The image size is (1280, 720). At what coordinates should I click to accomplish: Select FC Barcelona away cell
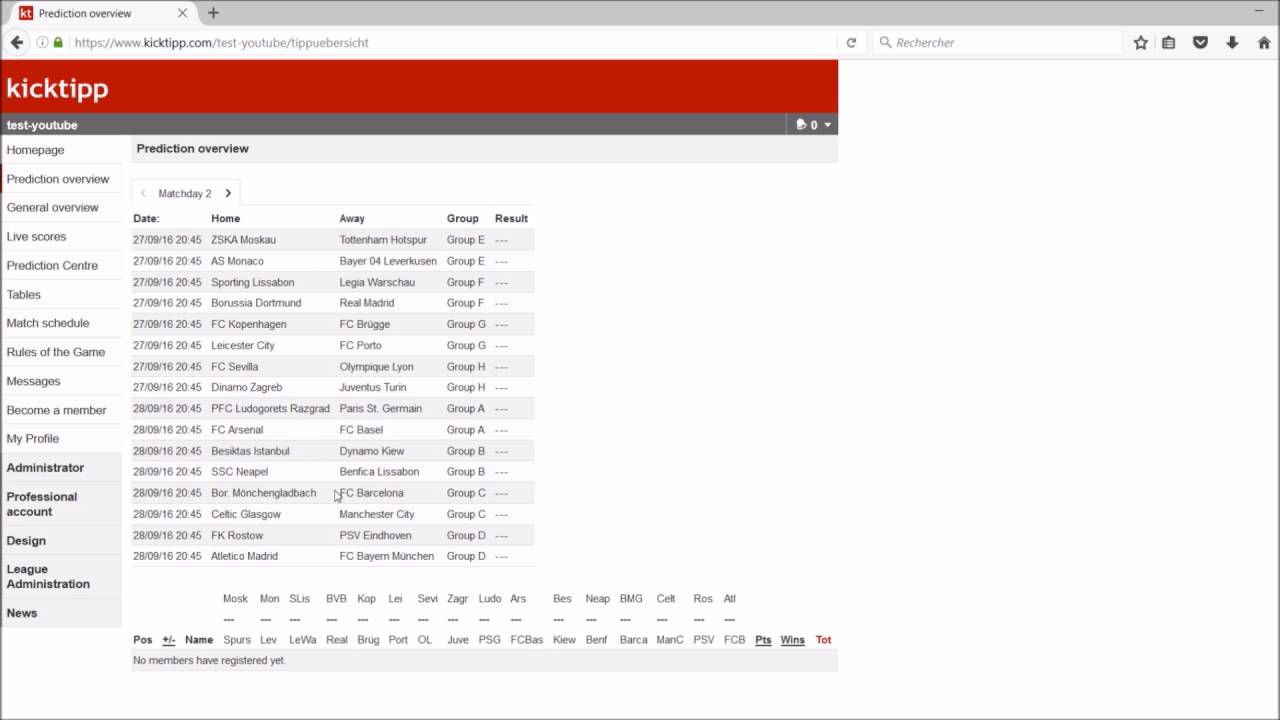(372, 493)
